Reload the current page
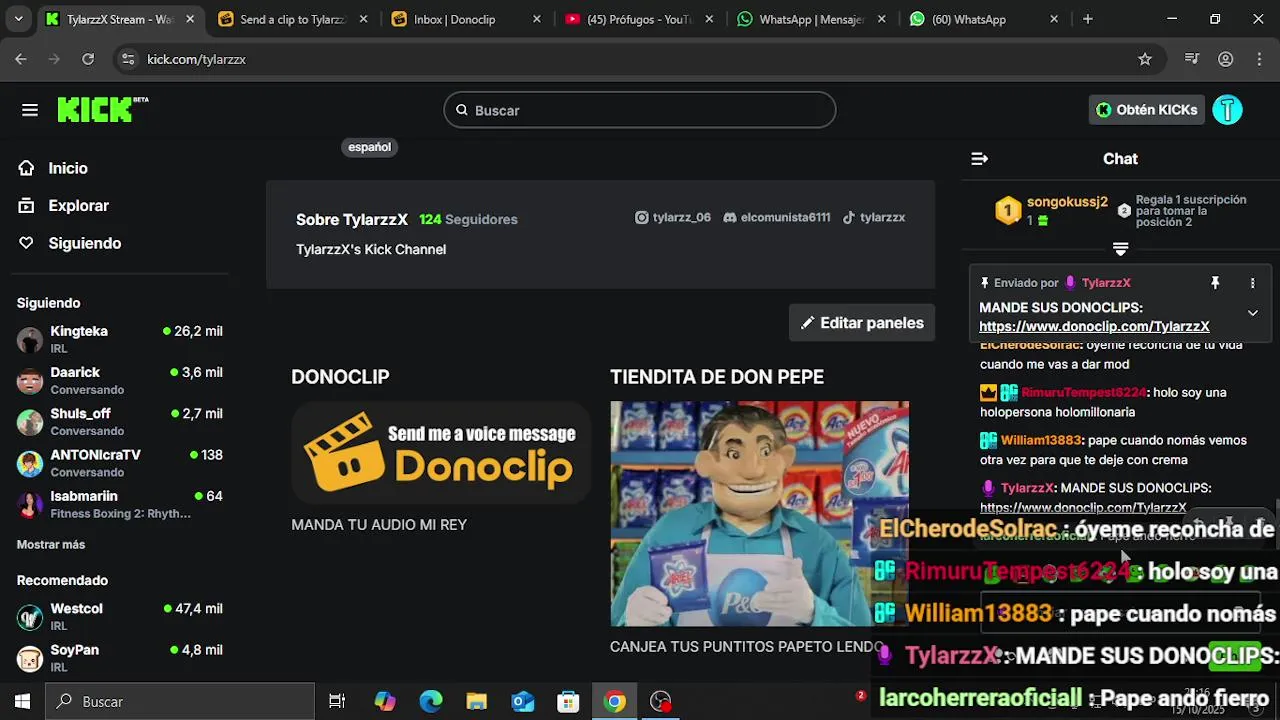The height and width of the screenshot is (720, 1280). pyautogui.click(x=88, y=59)
